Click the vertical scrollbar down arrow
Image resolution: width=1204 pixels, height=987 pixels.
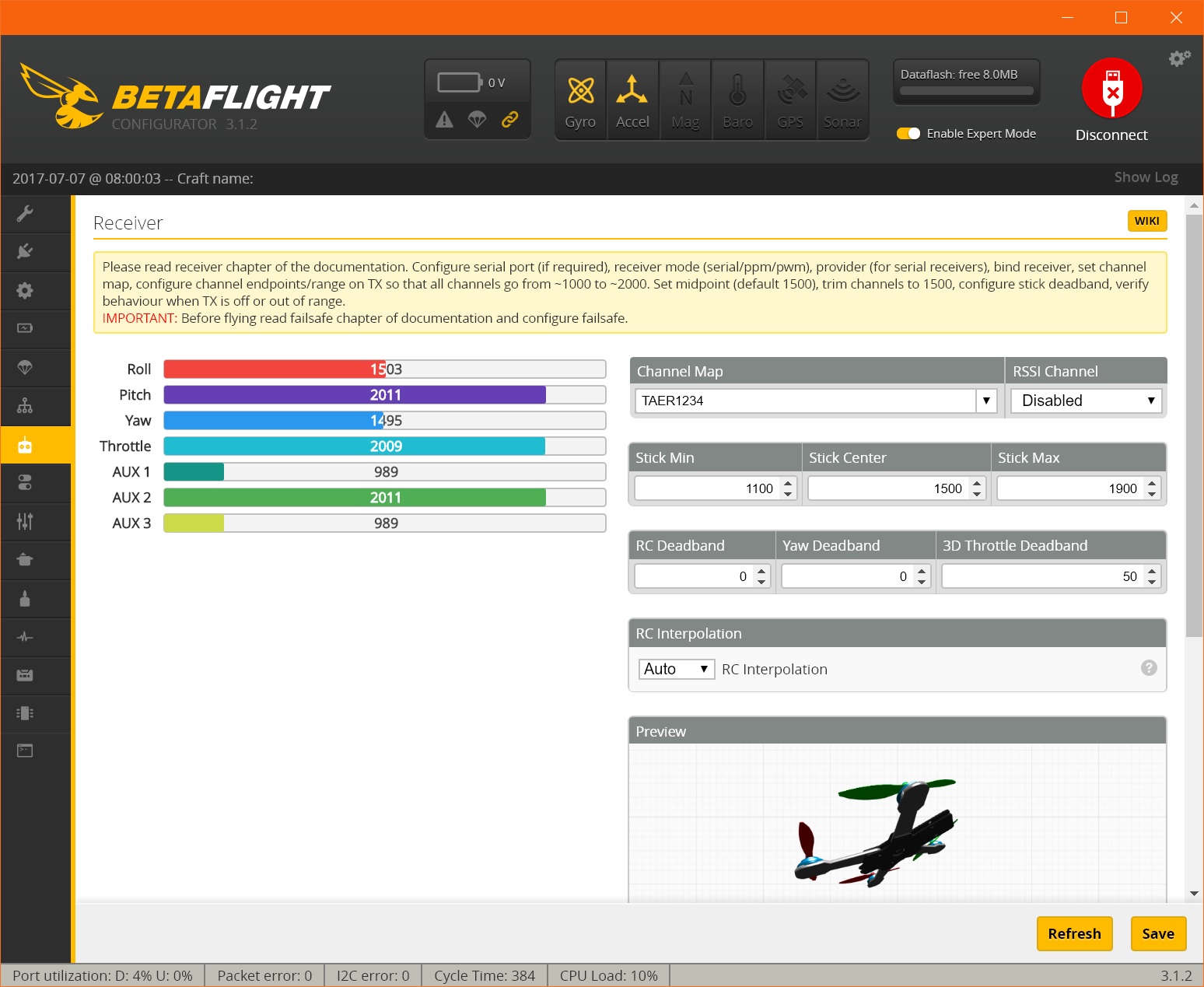click(x=1194, y=894)
